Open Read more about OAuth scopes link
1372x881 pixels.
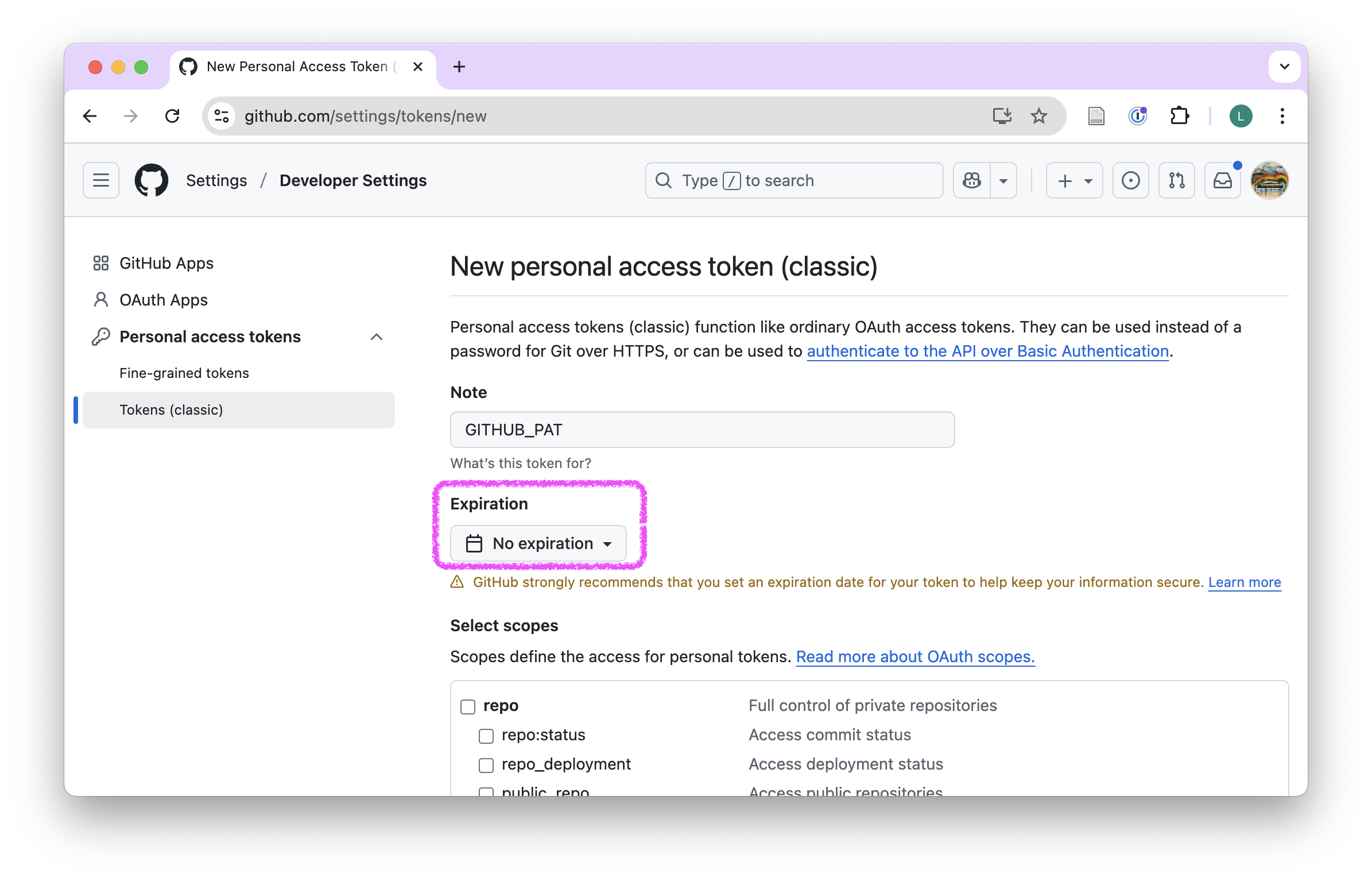pos(915,656)
